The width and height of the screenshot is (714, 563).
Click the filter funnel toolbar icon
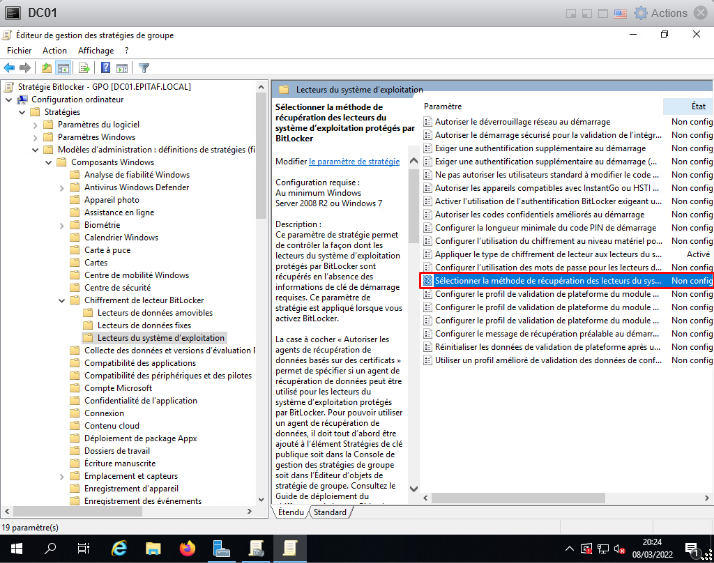tap(144, 68)
